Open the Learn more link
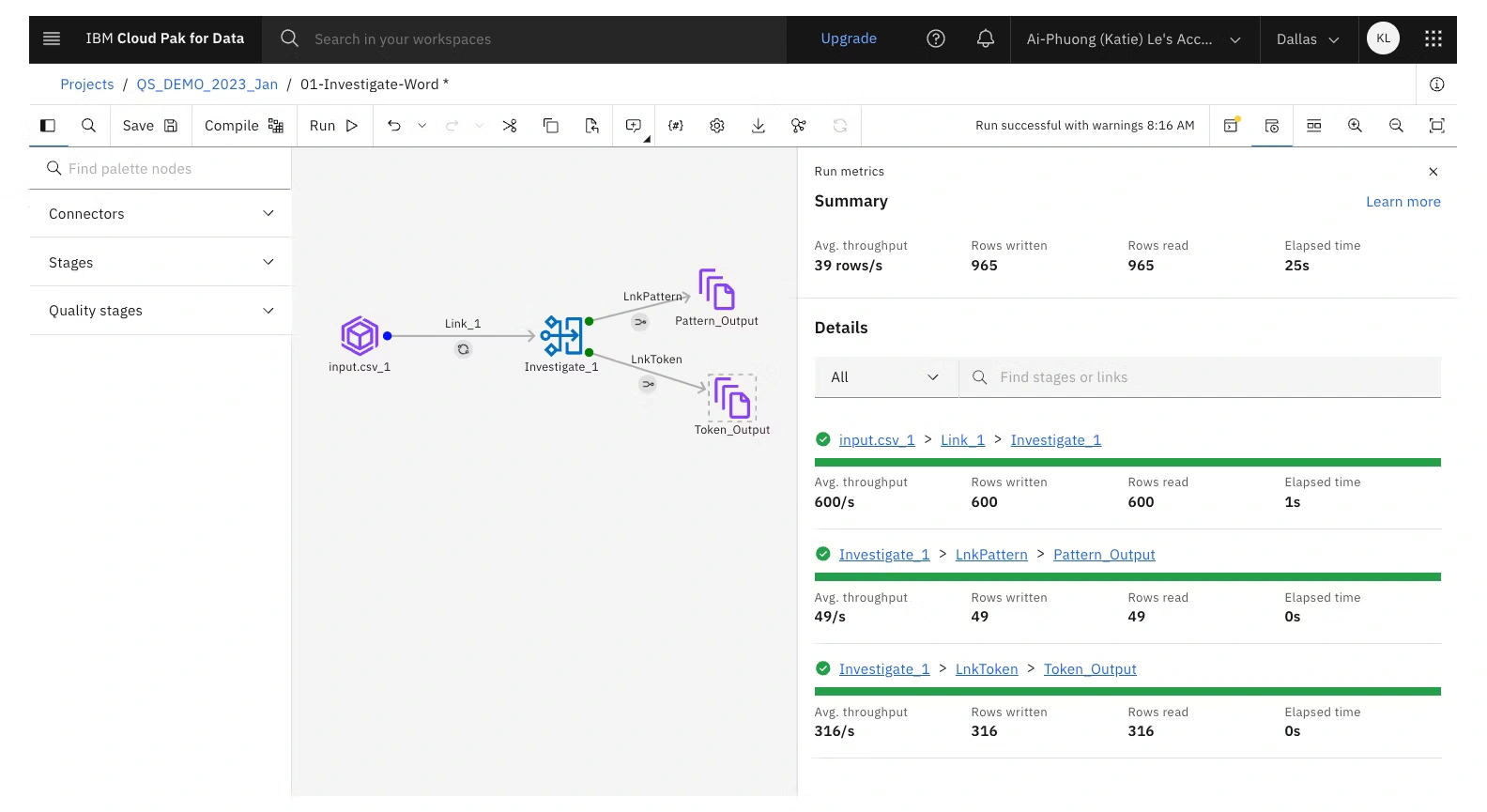 [1403, 202]
